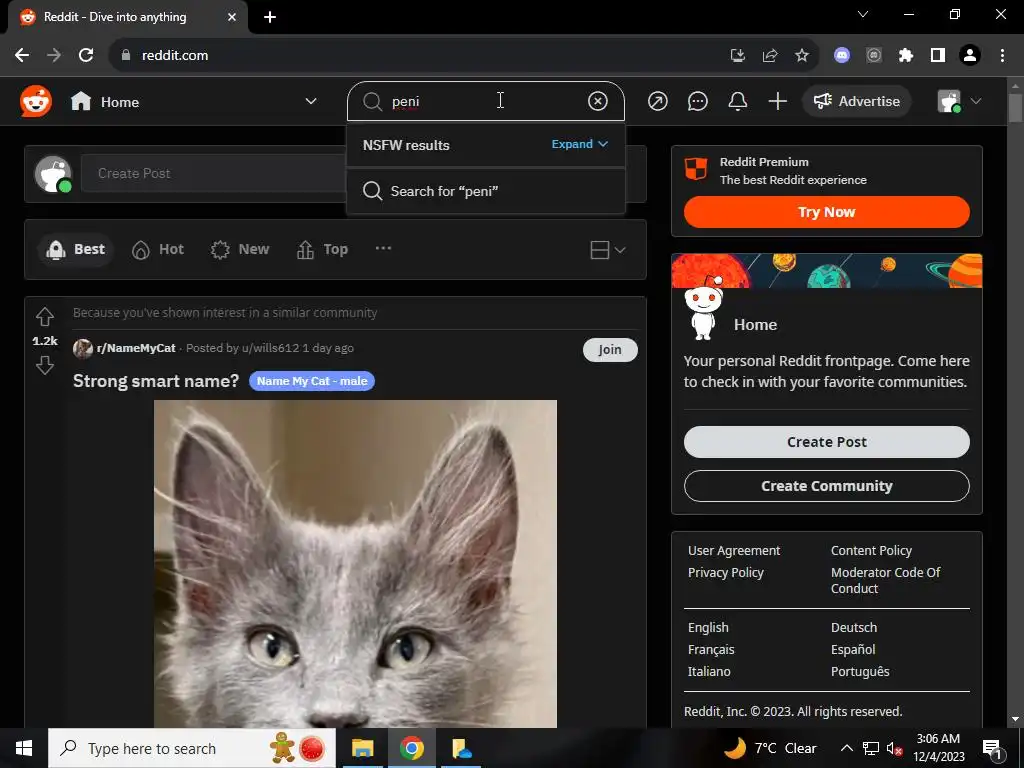Click the Create Post input field
The width and height of the screenshot is (1024, 768).
click(214, 173)
